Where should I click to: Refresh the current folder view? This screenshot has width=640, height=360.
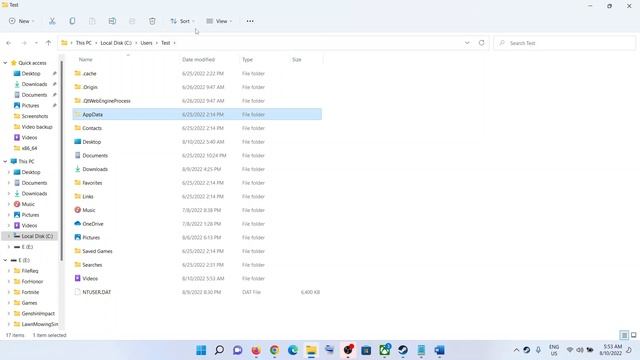click(482, 43)
